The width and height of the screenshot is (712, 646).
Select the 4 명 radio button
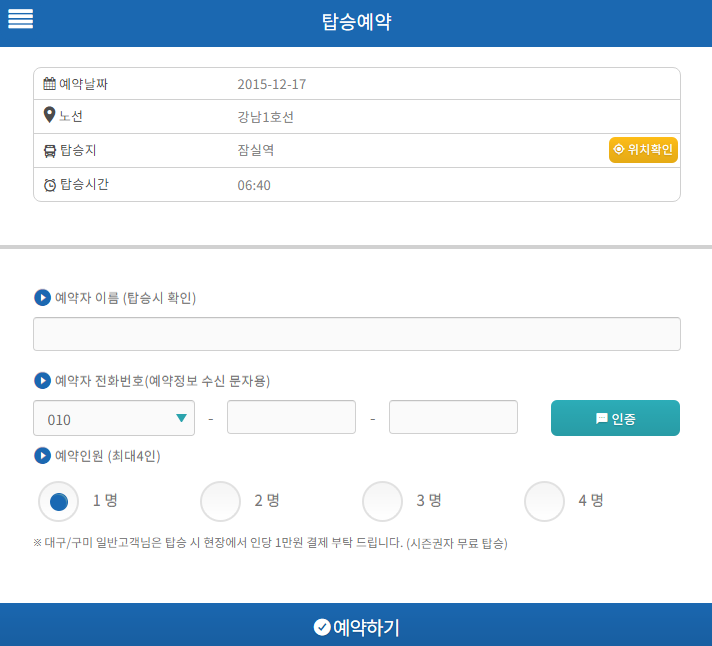point(544,501)
